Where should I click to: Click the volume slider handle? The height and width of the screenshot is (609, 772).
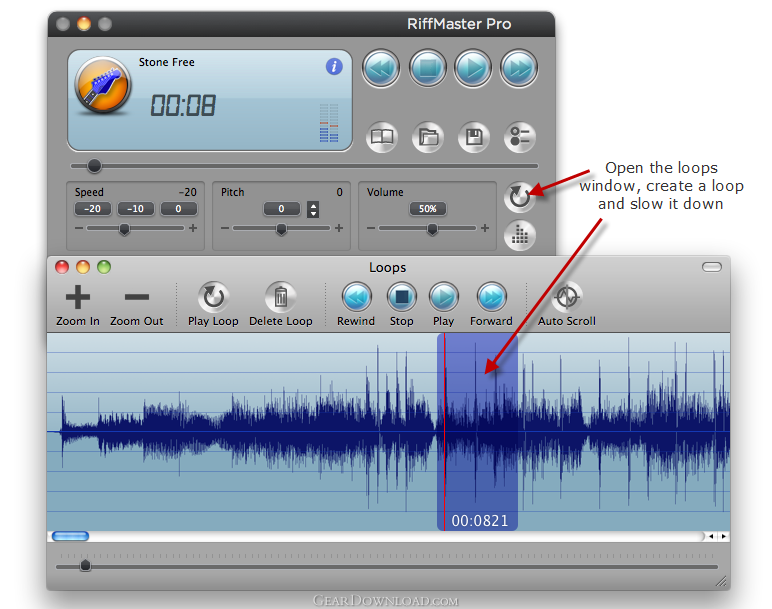[x=432, y=229]
